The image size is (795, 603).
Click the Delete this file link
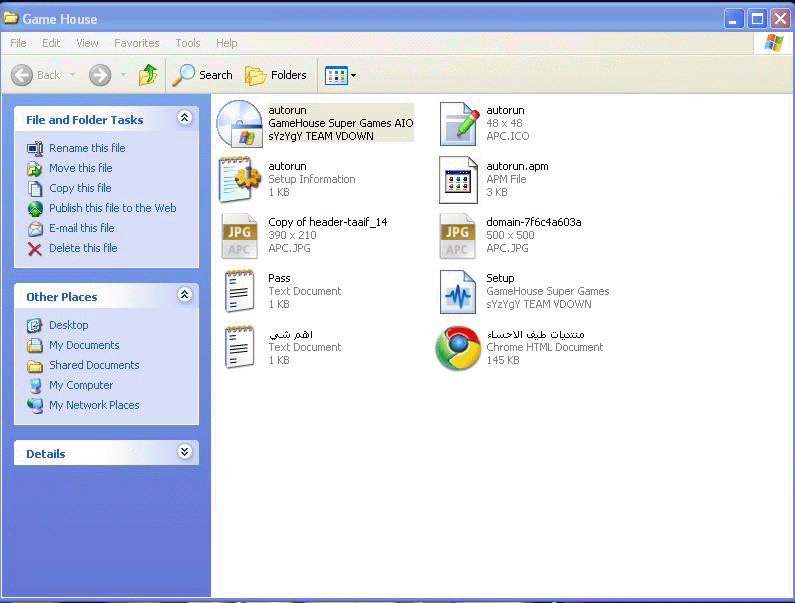click(x=83, y=248)
